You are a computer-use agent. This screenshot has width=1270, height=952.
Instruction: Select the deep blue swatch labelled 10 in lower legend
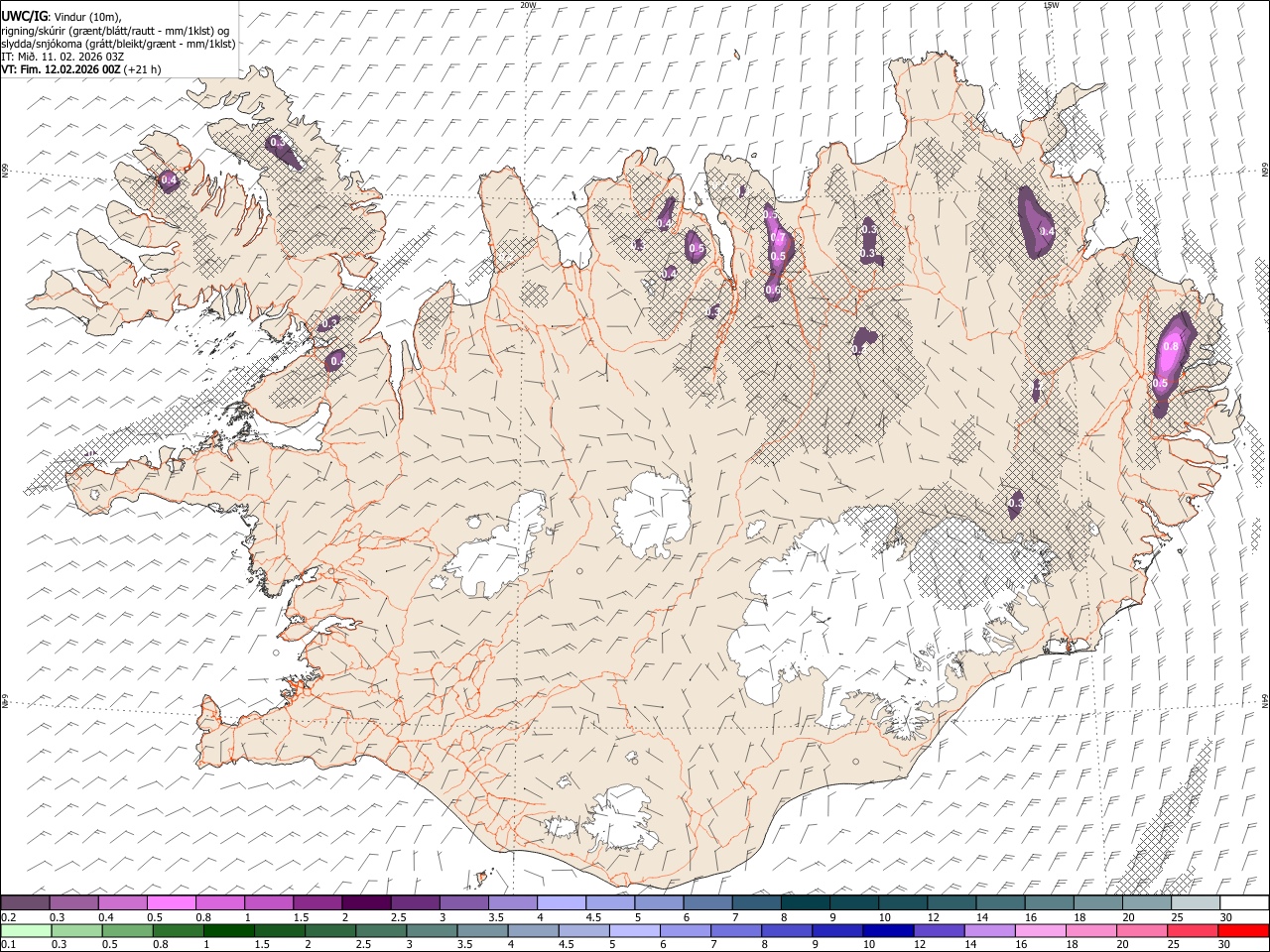click(x=887, y=930)
